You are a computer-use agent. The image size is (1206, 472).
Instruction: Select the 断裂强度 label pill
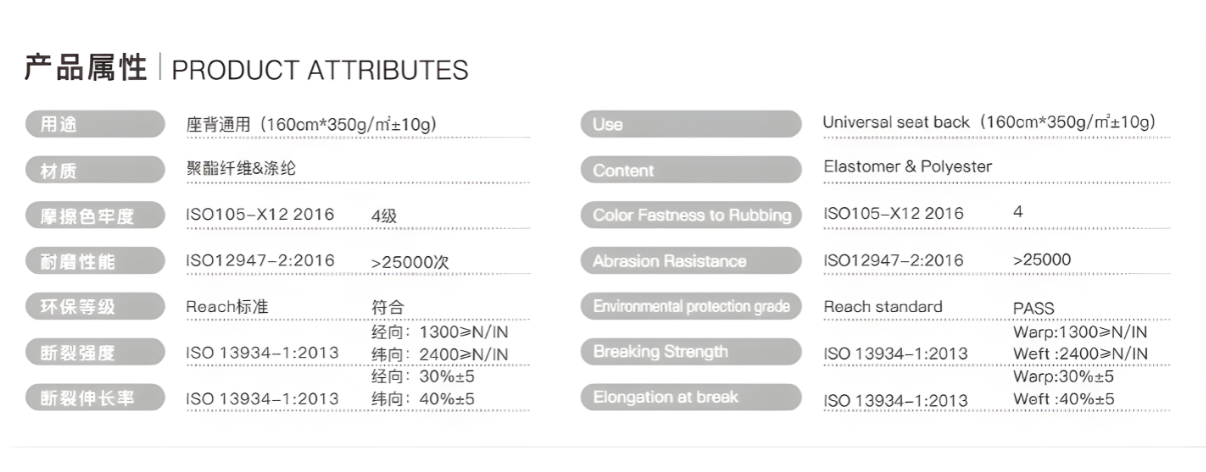point(95,352)
